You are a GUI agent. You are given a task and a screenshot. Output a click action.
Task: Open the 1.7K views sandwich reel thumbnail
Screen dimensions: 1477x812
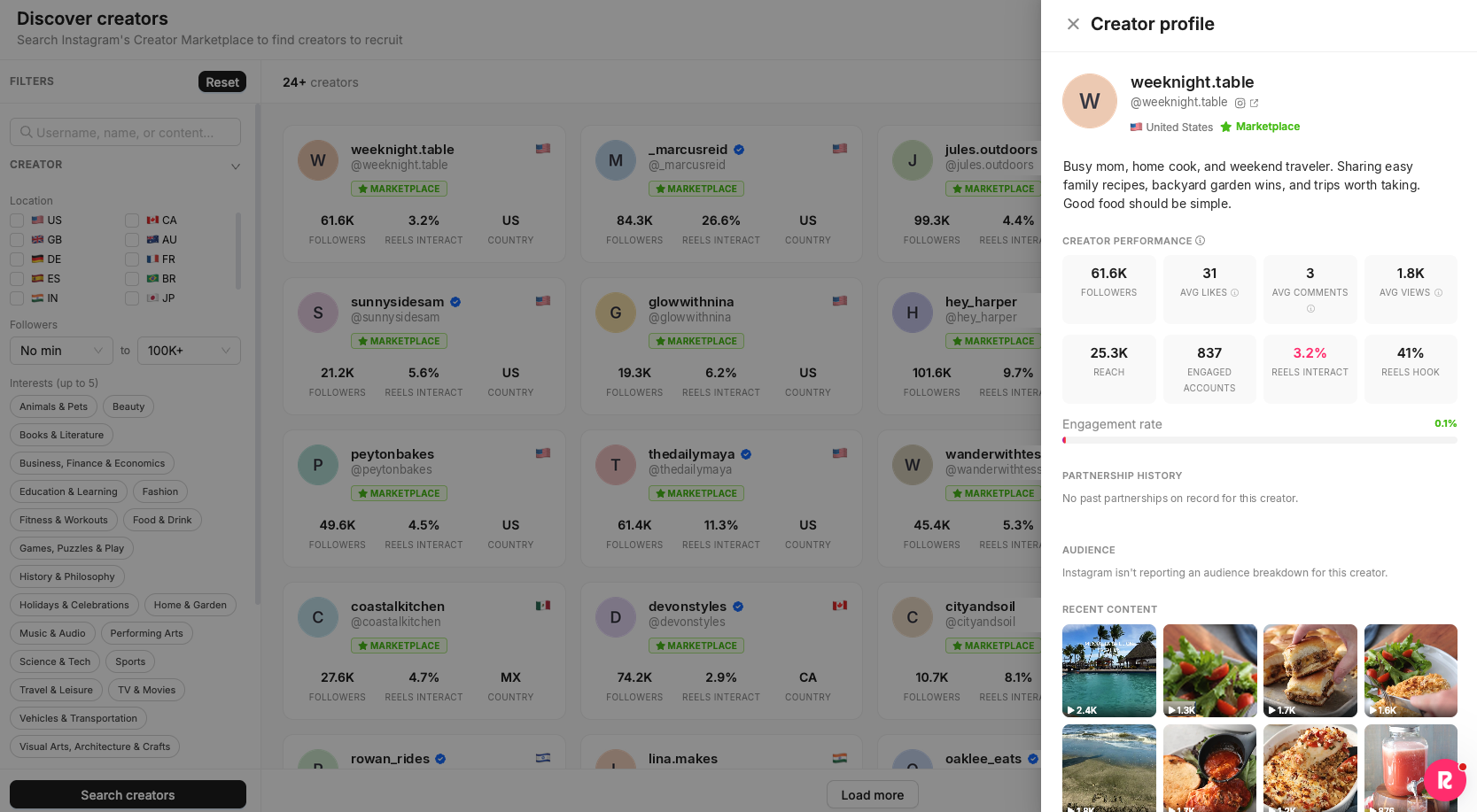tap(1310, 670)
